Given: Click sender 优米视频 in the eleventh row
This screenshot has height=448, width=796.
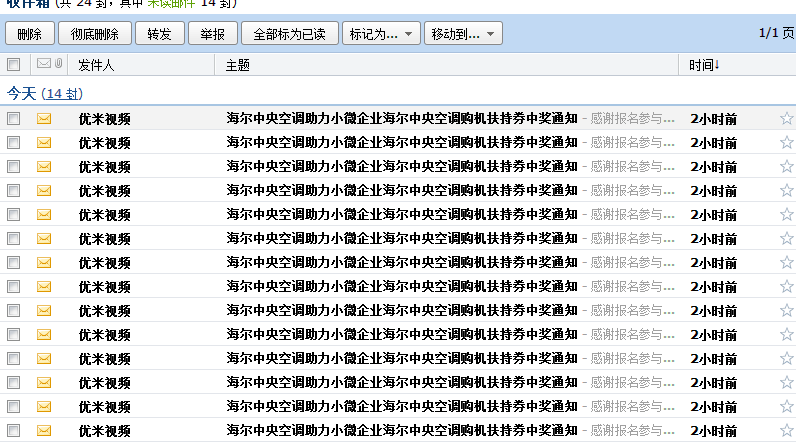Looking at the screenshot, I should (105, 359).
